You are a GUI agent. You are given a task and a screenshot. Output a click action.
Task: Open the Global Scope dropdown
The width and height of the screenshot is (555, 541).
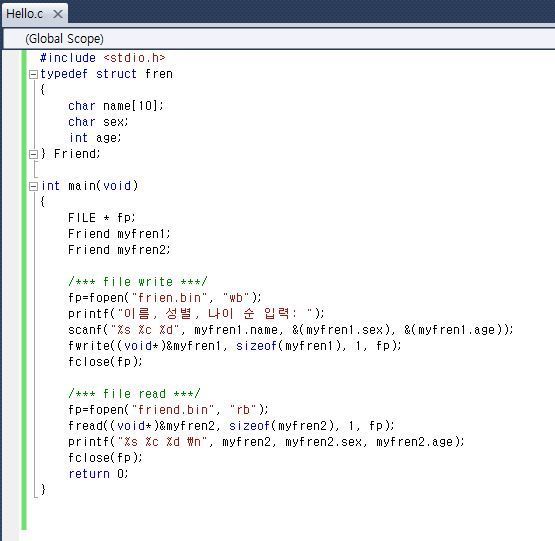pyautogui.click(x=279, y=39)
